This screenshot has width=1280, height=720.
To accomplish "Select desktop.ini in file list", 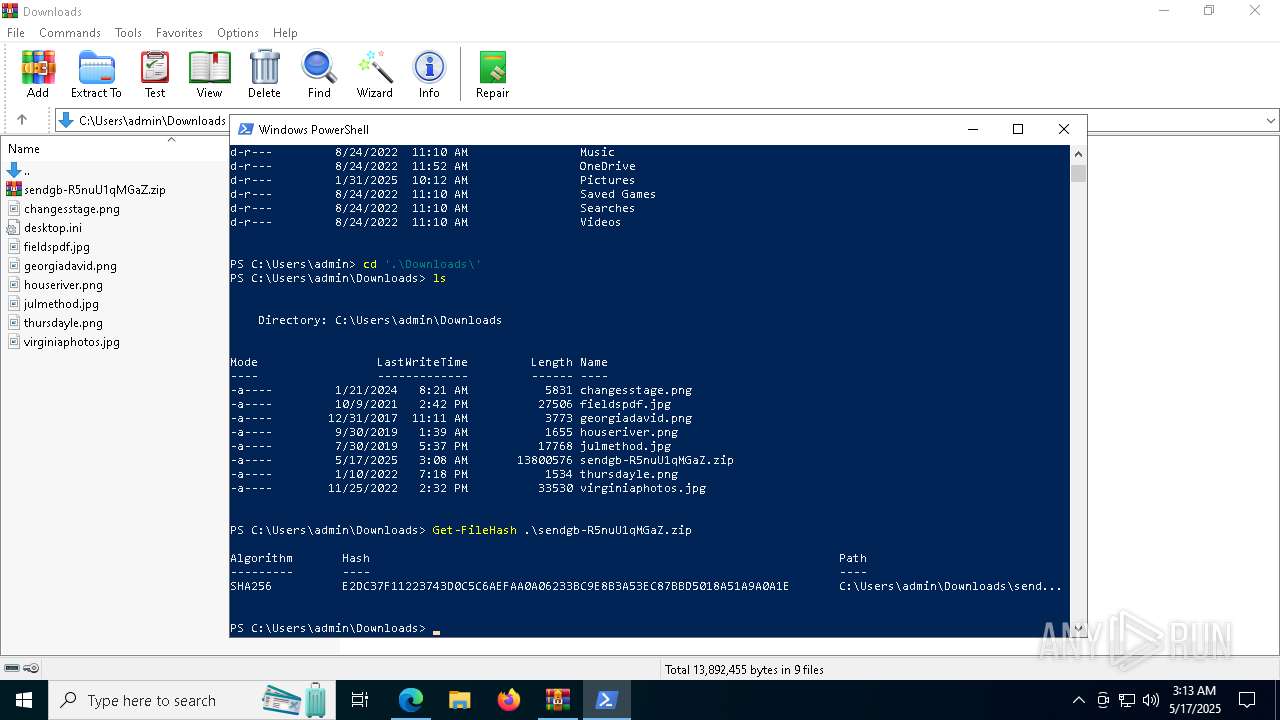I will pyautogui.click(x=52, y=228).
